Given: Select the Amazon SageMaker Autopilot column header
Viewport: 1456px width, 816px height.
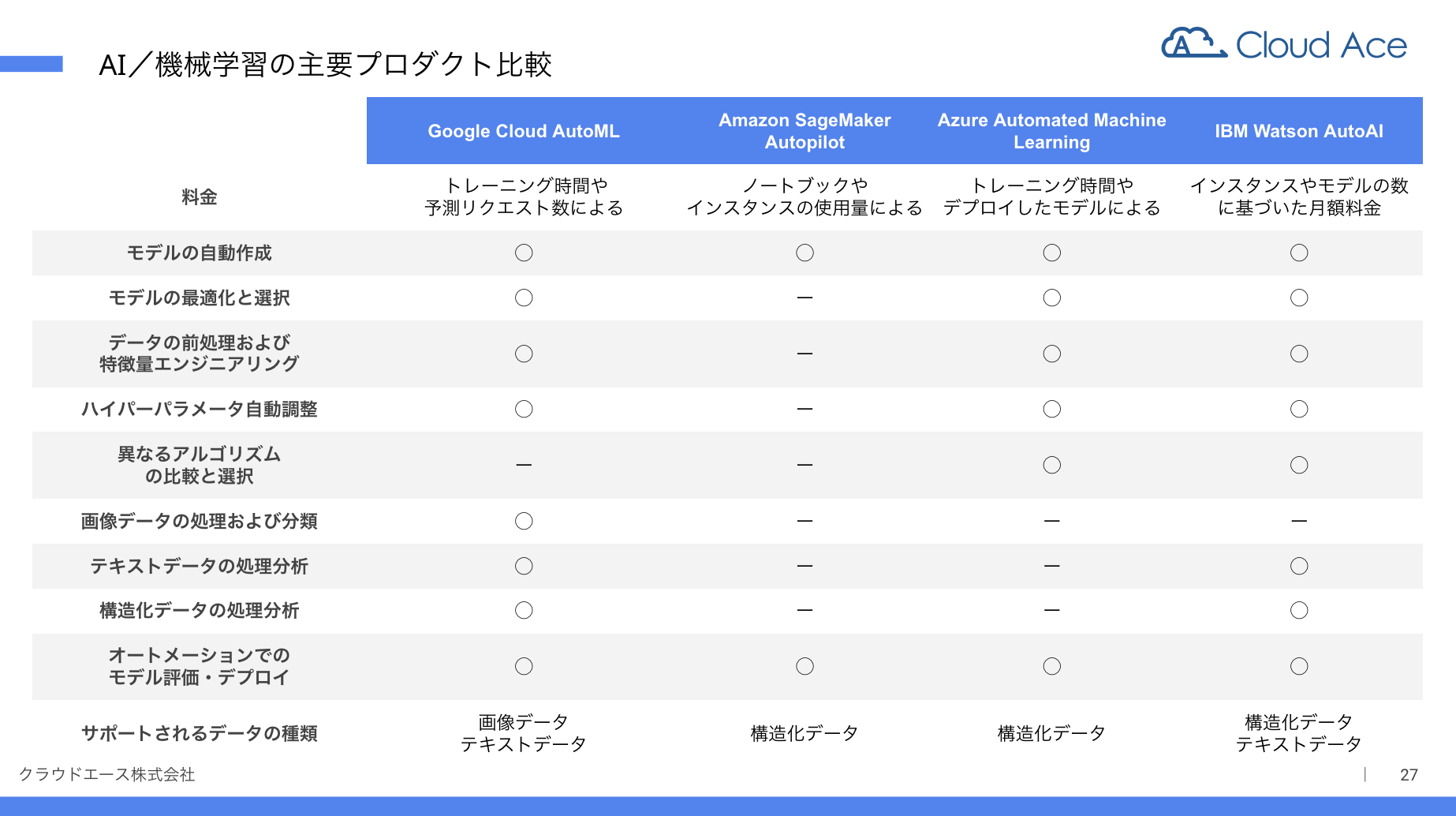Looking at the screenshot, I should coord(805,131).
